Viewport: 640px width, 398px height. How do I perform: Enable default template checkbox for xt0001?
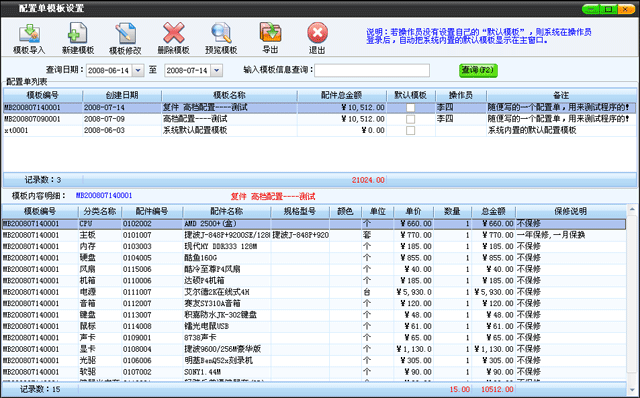click(x=411, y=130)
